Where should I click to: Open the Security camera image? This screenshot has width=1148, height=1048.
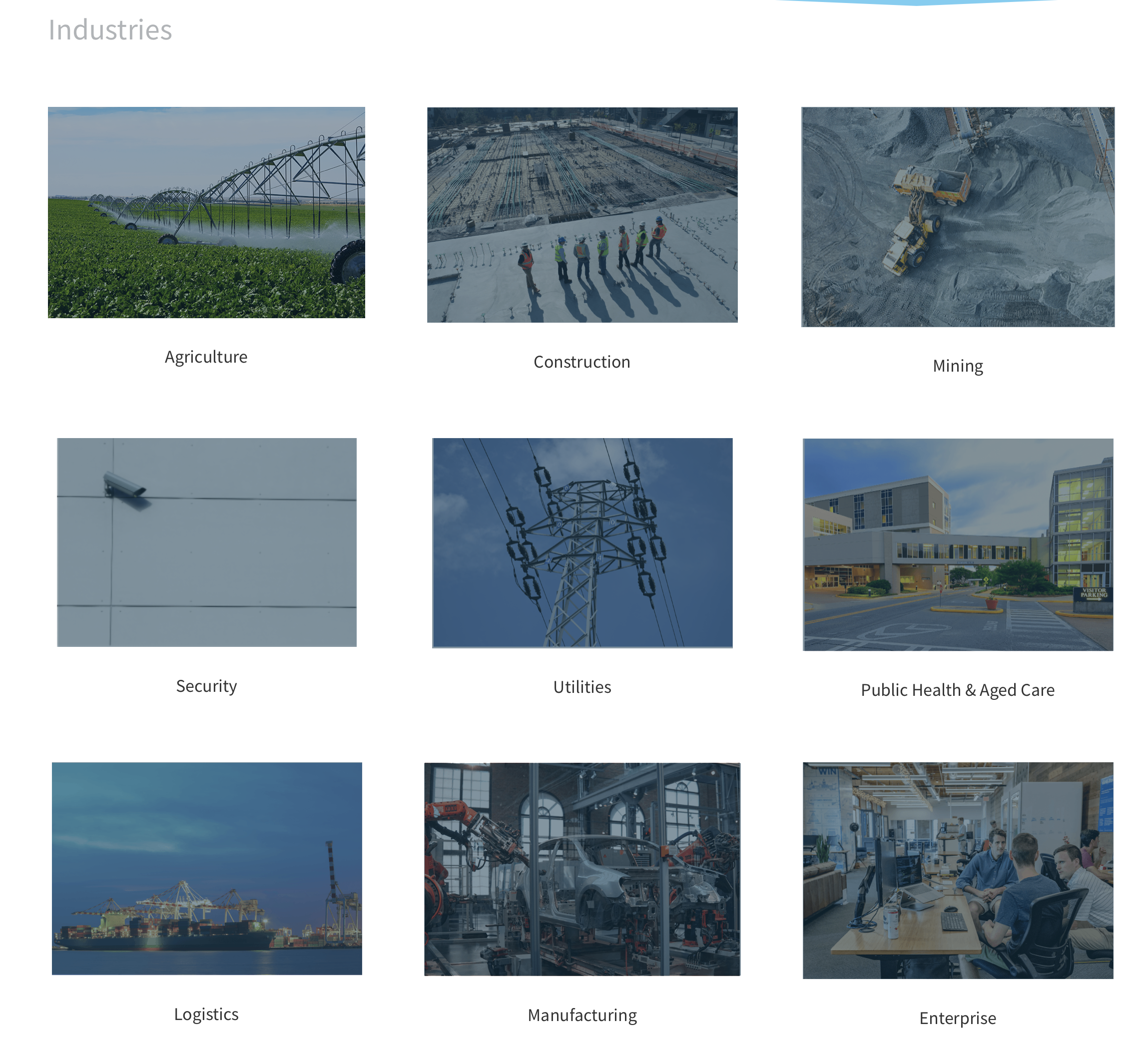[x=207, y=542]
